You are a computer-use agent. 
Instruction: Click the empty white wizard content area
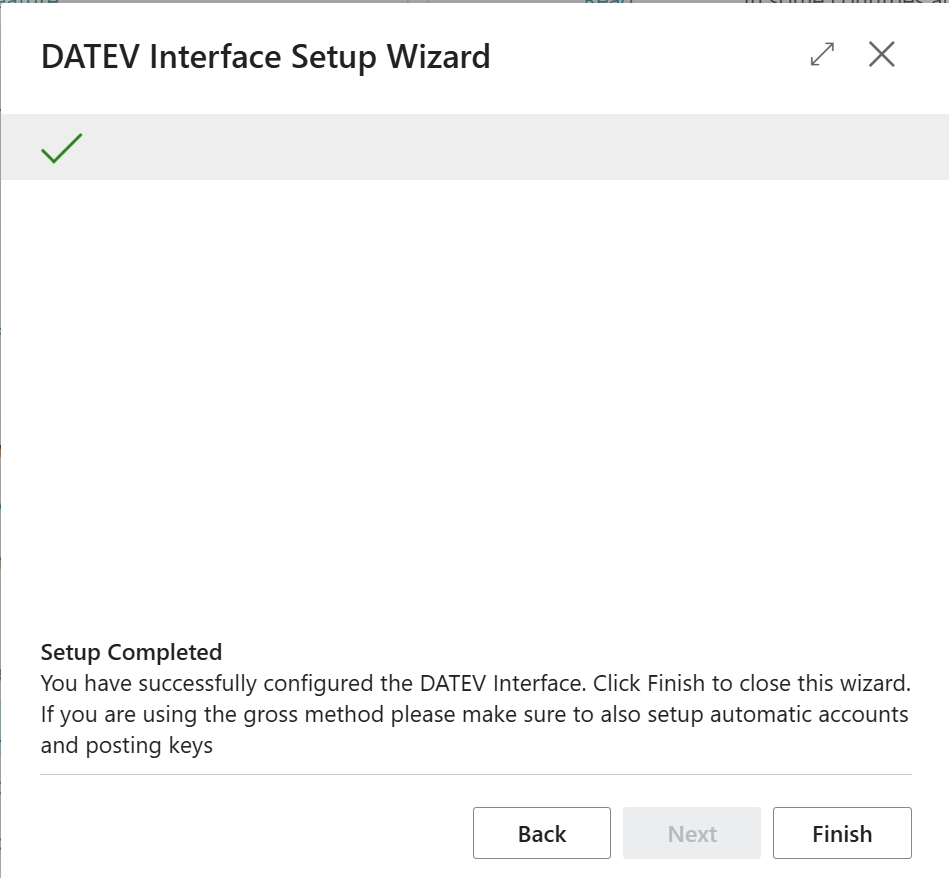pos(474,400)
